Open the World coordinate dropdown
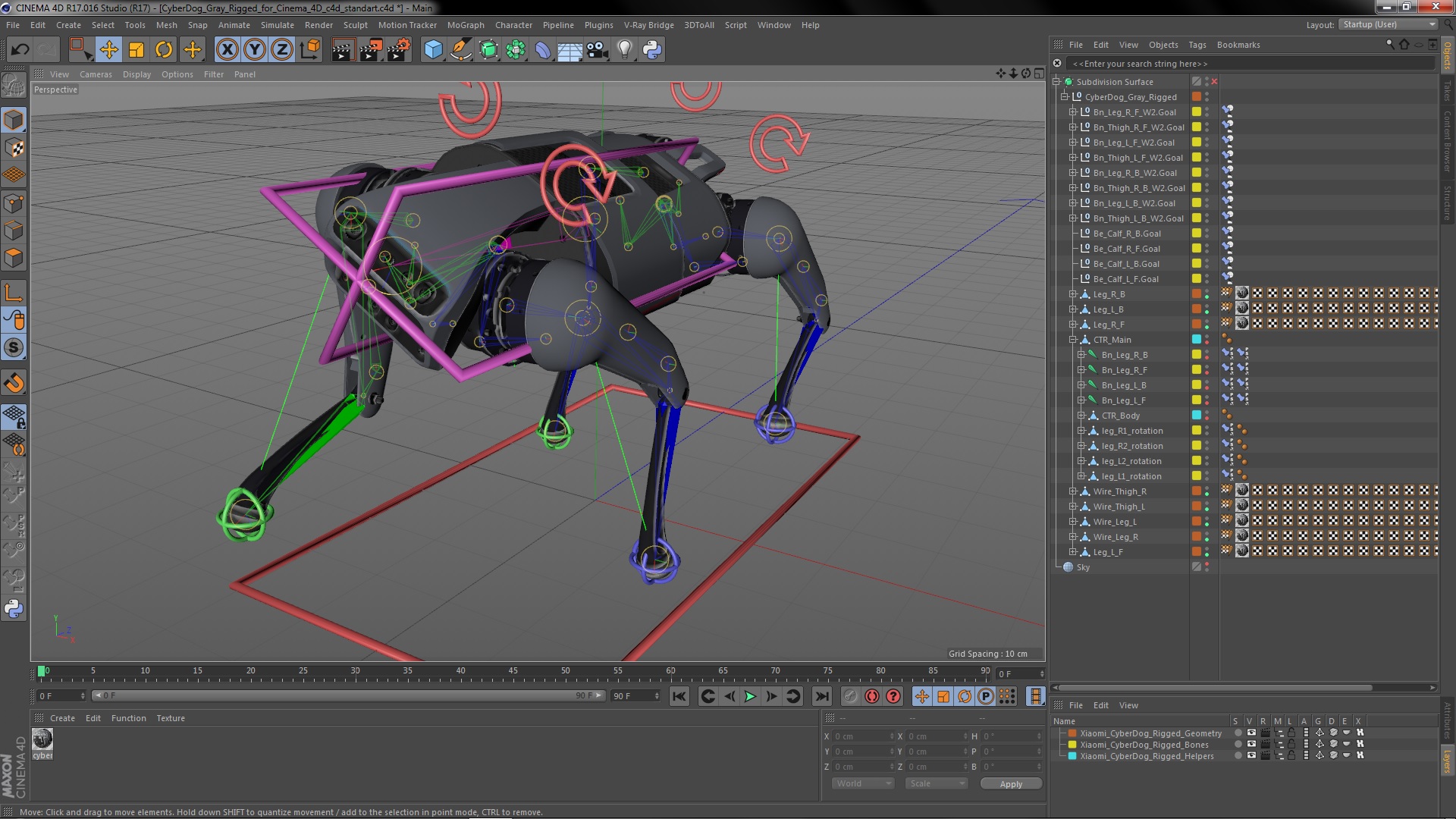This screenshot has width=1456, height=819. (x=863, y=783)
